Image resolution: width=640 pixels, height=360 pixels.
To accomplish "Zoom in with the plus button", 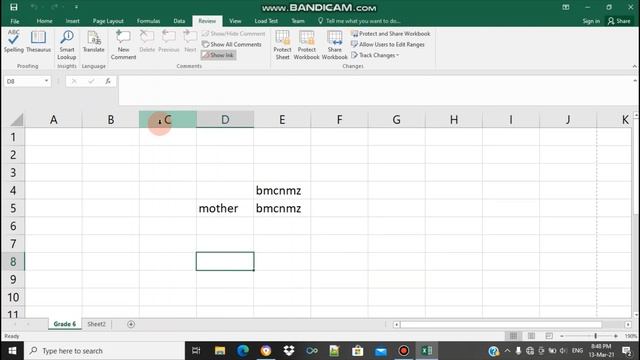I will click(x=616, y=336).
